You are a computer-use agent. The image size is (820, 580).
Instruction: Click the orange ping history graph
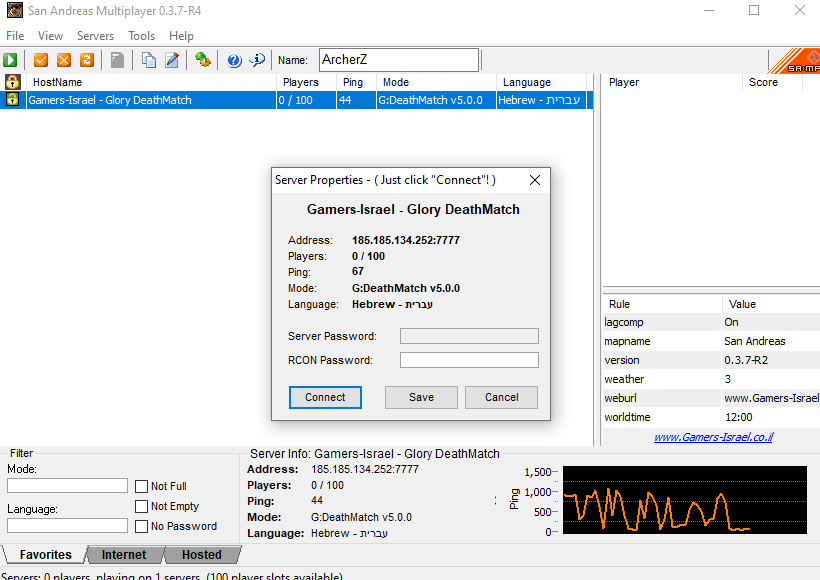click(685, 500)
